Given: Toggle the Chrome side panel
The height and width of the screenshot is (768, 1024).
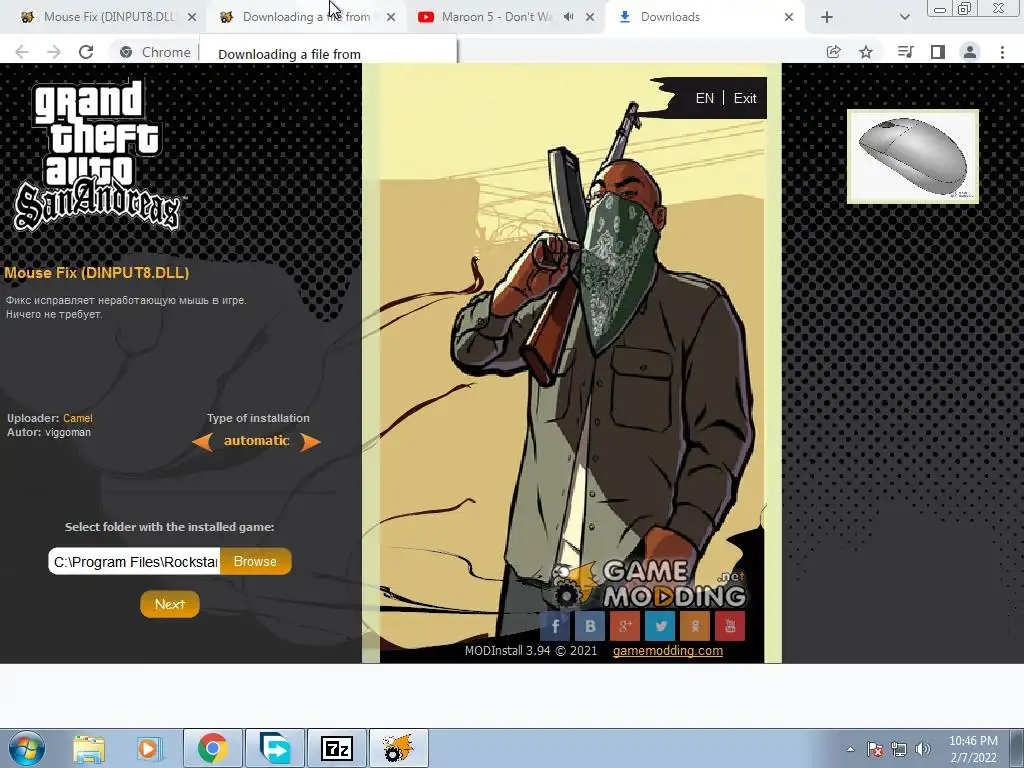Looking at the screenshot, I should click(x=938, y=52).
